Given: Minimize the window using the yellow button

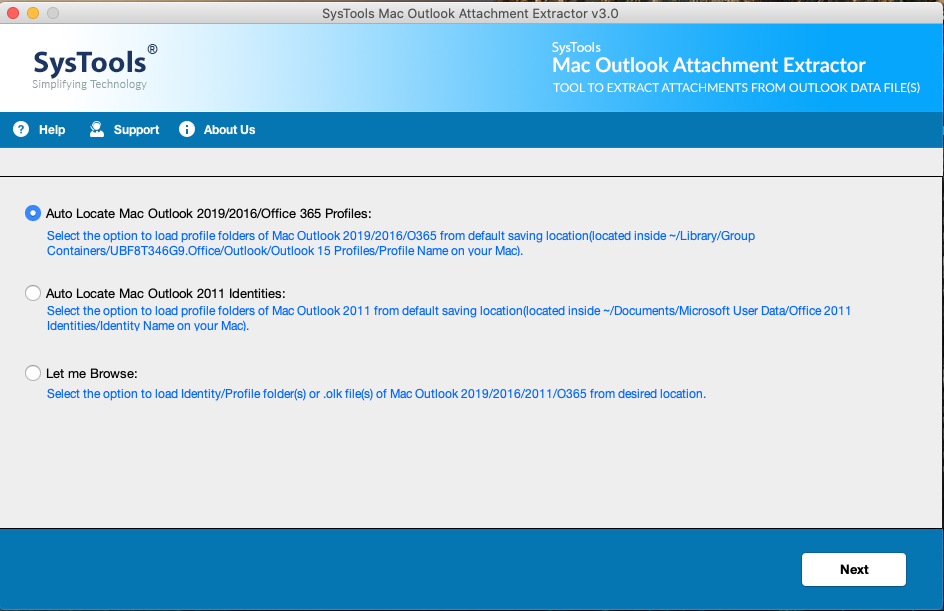Looking at the screenshot, I should coord(33,14).
